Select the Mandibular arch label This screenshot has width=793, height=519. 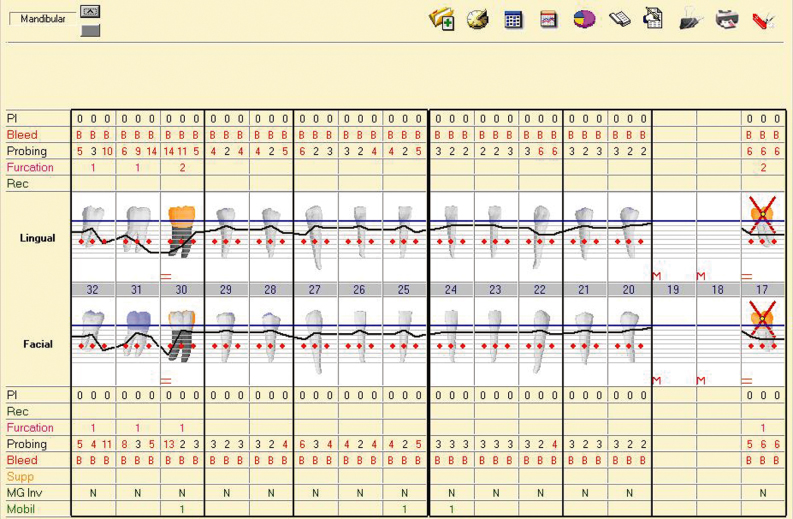(x=43, y=19)
